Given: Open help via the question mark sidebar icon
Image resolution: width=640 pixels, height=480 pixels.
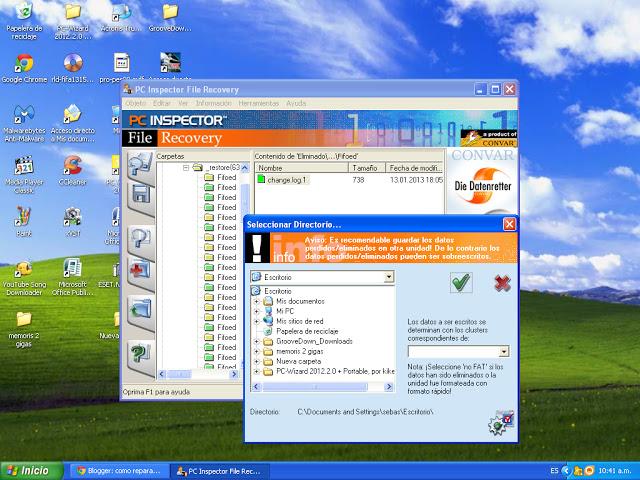Looking at the screenshot, I should [x=140, y=352].
